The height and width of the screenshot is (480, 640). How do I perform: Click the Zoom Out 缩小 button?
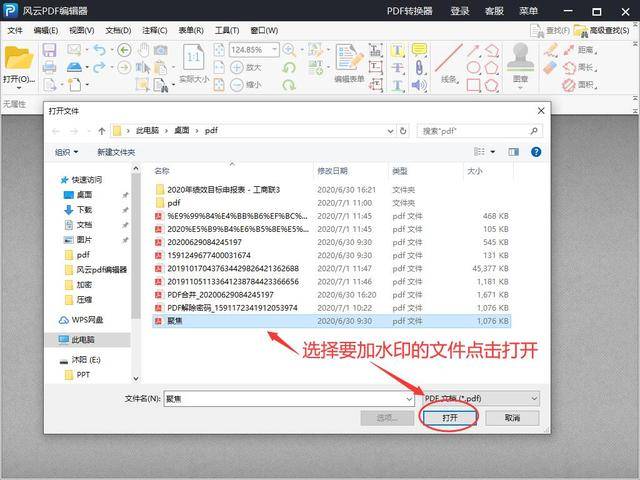click(245, 85)
